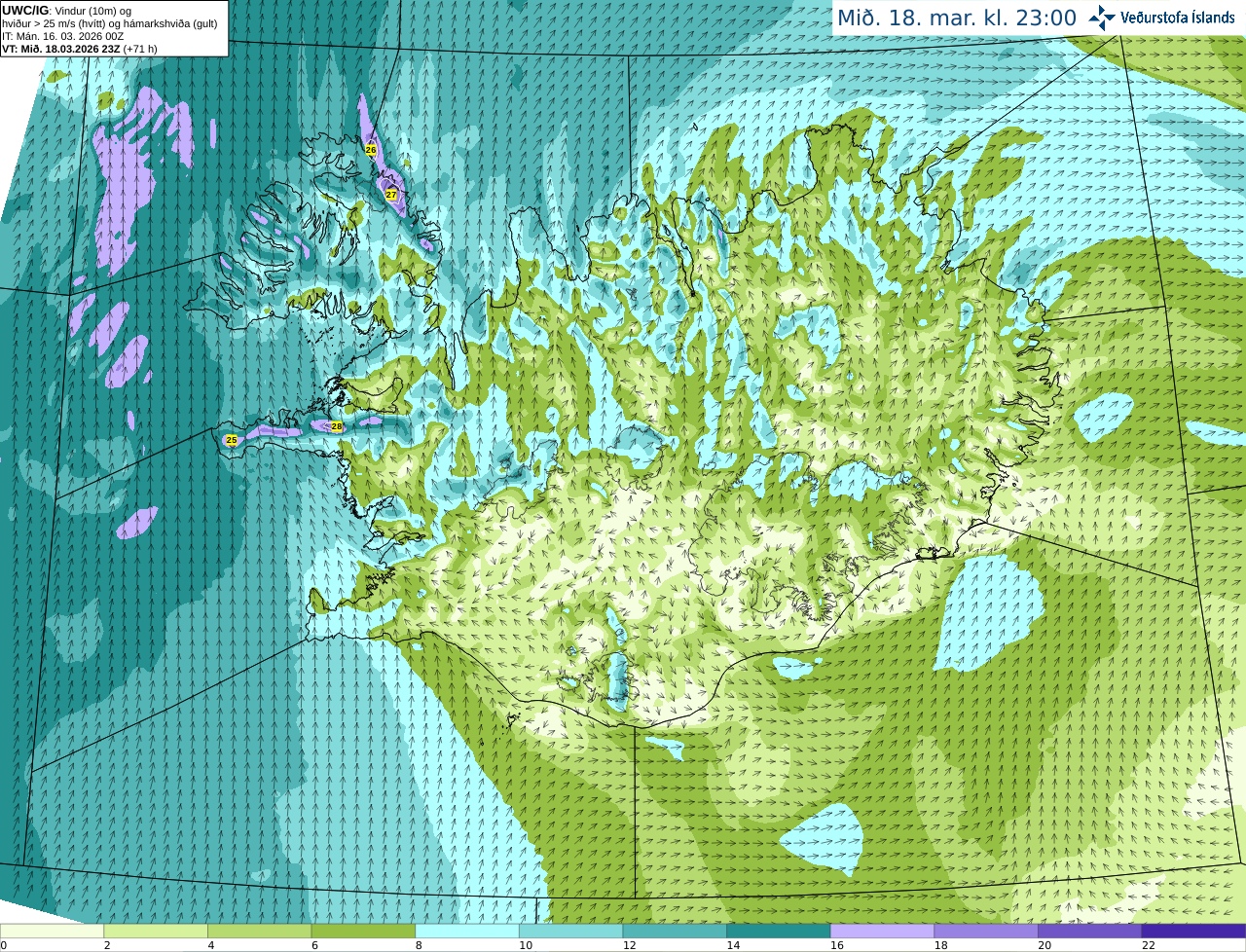Click the scale label '12'
1246x952 pixels.
click(x=630, y=945)
